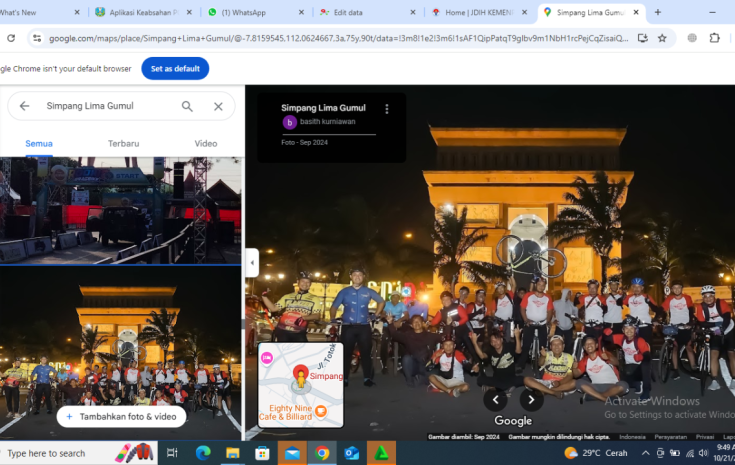Viewport: 735px width, 465px height.
Task: Click the basith kurniawan profile avatar
Action: (290, 122)
